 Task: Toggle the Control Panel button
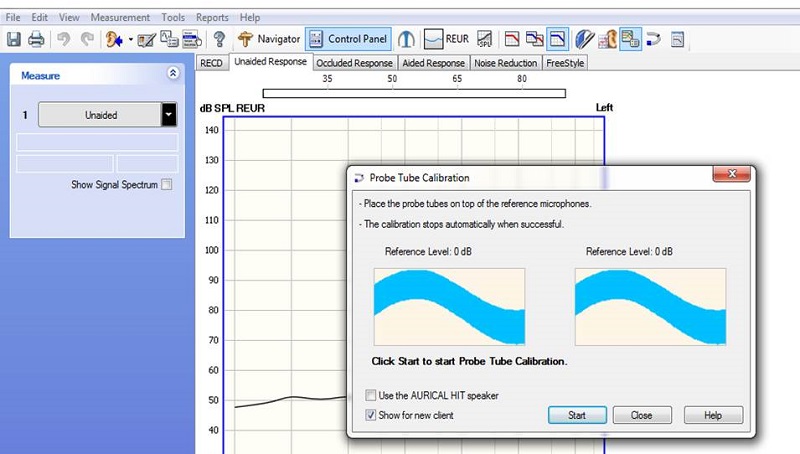click(x=348, y=39)
